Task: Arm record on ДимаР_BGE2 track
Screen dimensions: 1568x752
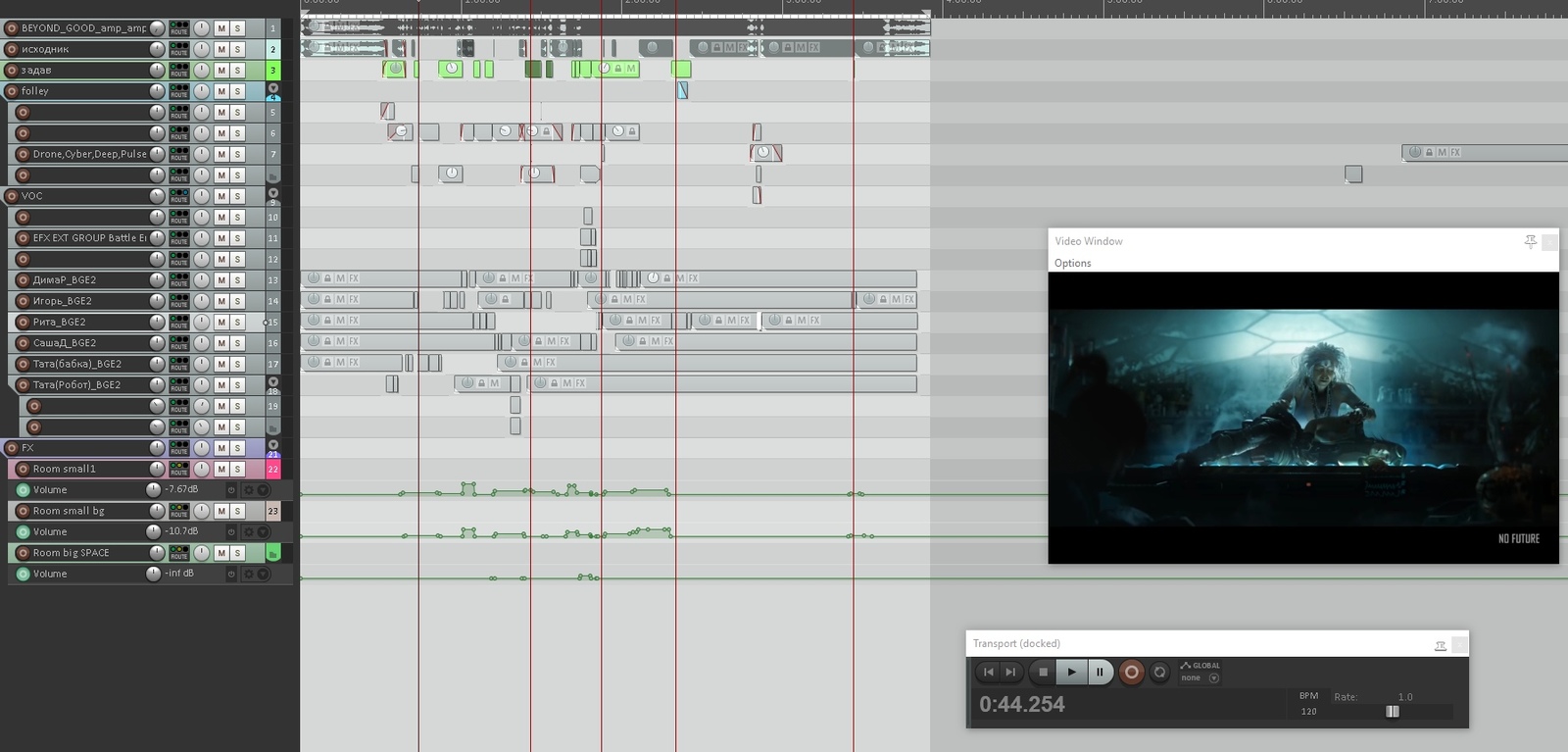Action: (x=24, y=279)
